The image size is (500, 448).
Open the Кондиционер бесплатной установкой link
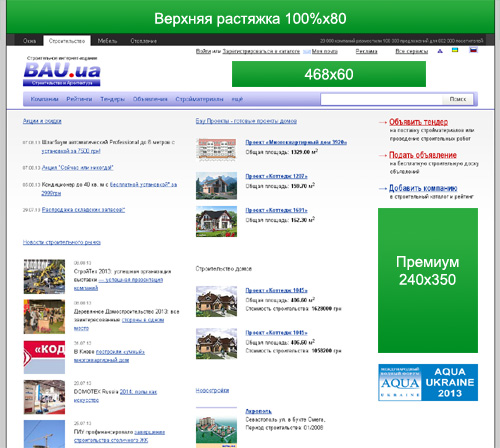coord(143,185)
